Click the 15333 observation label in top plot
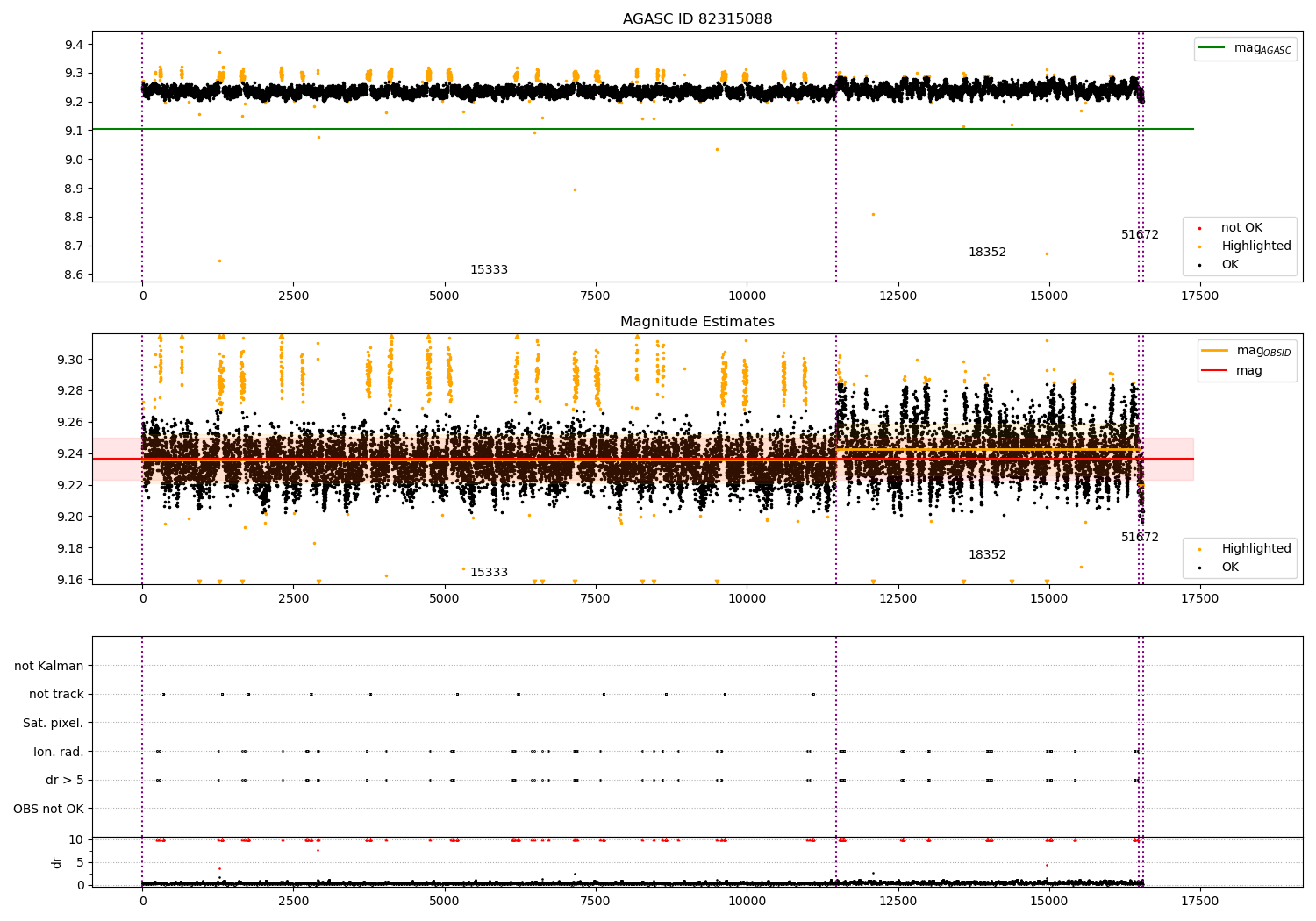This screenshot has width=1316, height=921. 489,270
